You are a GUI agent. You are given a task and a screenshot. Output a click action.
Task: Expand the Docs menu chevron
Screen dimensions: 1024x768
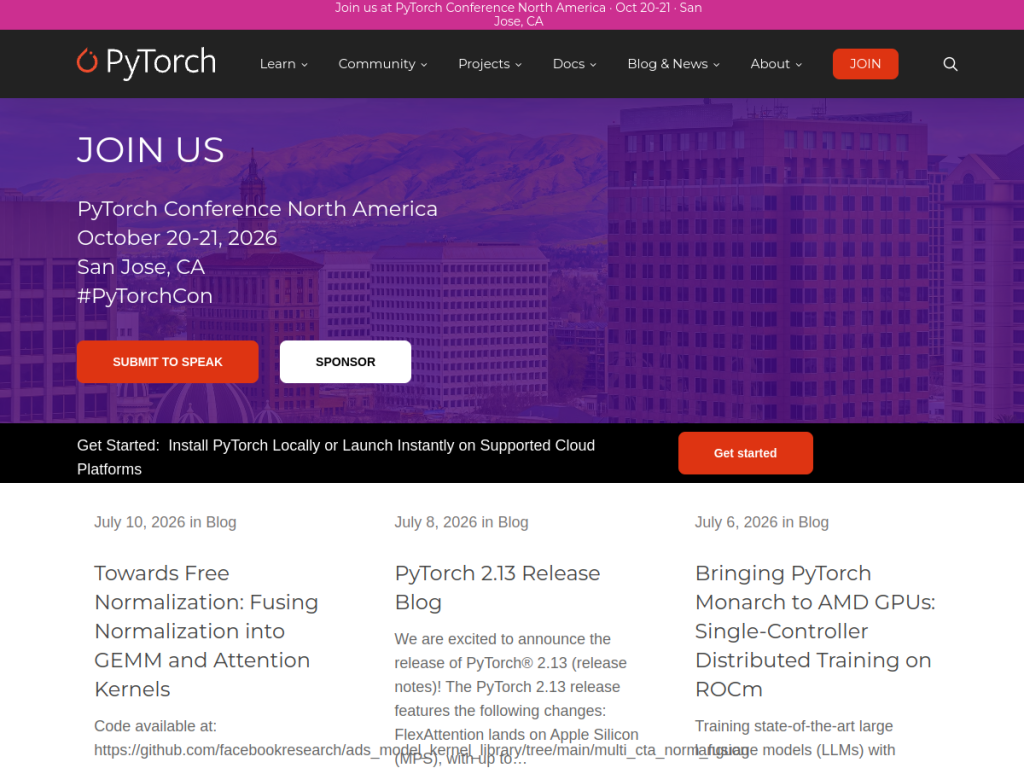(593, 65)
